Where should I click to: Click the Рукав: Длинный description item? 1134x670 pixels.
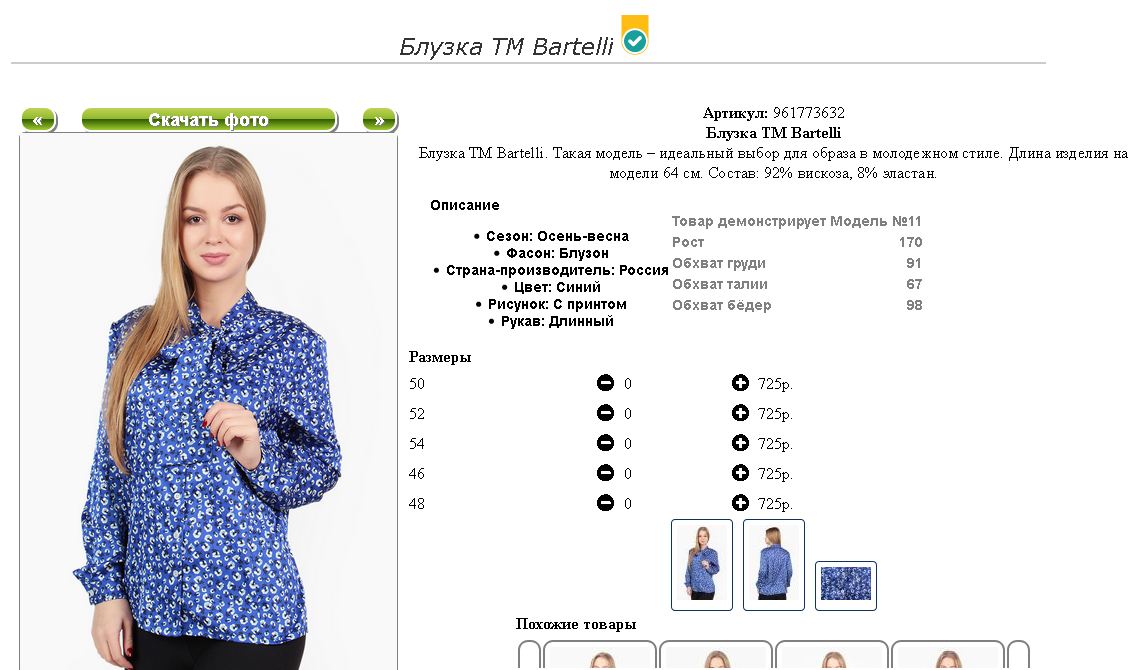[x=557, y=321]
